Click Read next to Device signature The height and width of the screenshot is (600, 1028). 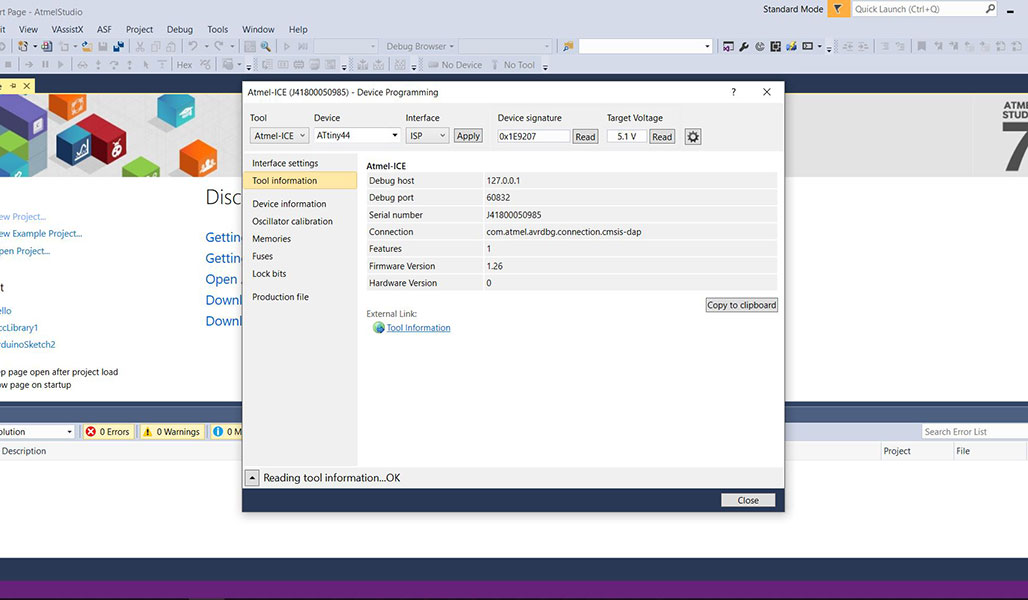[x=585, y=136]
